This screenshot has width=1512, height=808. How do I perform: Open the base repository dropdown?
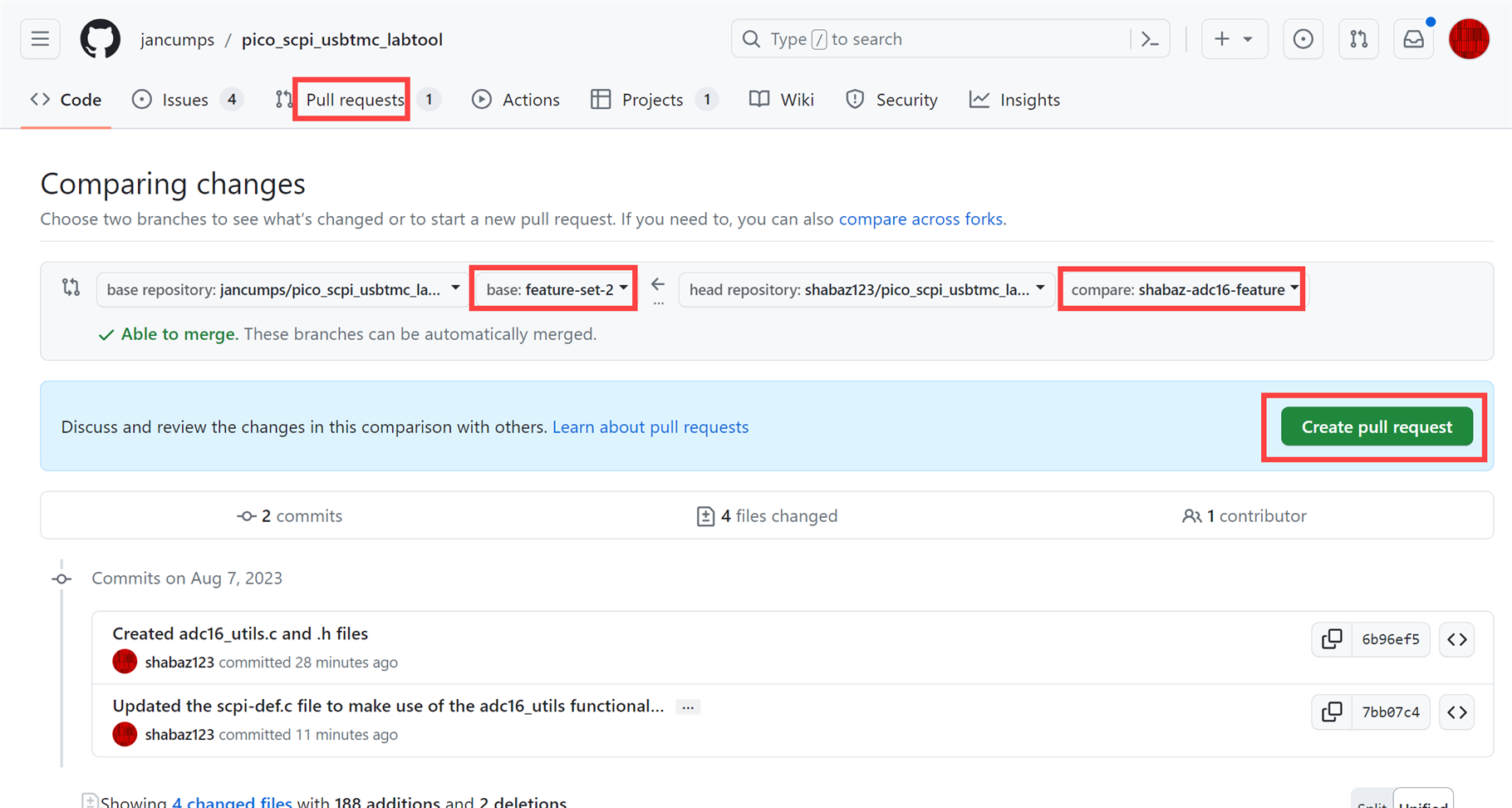282,289
